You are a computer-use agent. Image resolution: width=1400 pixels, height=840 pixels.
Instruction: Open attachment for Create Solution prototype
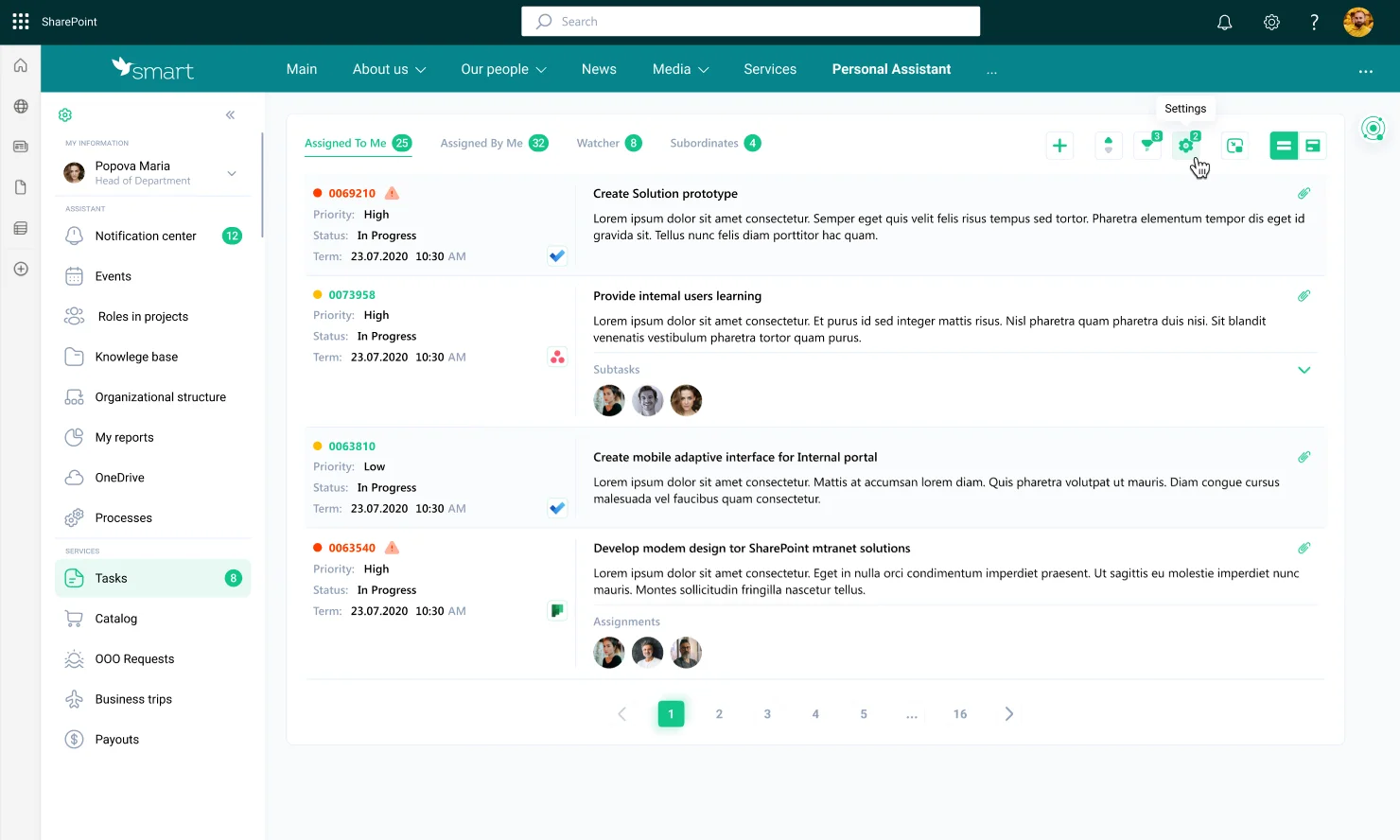click(x=1304, y=193)
